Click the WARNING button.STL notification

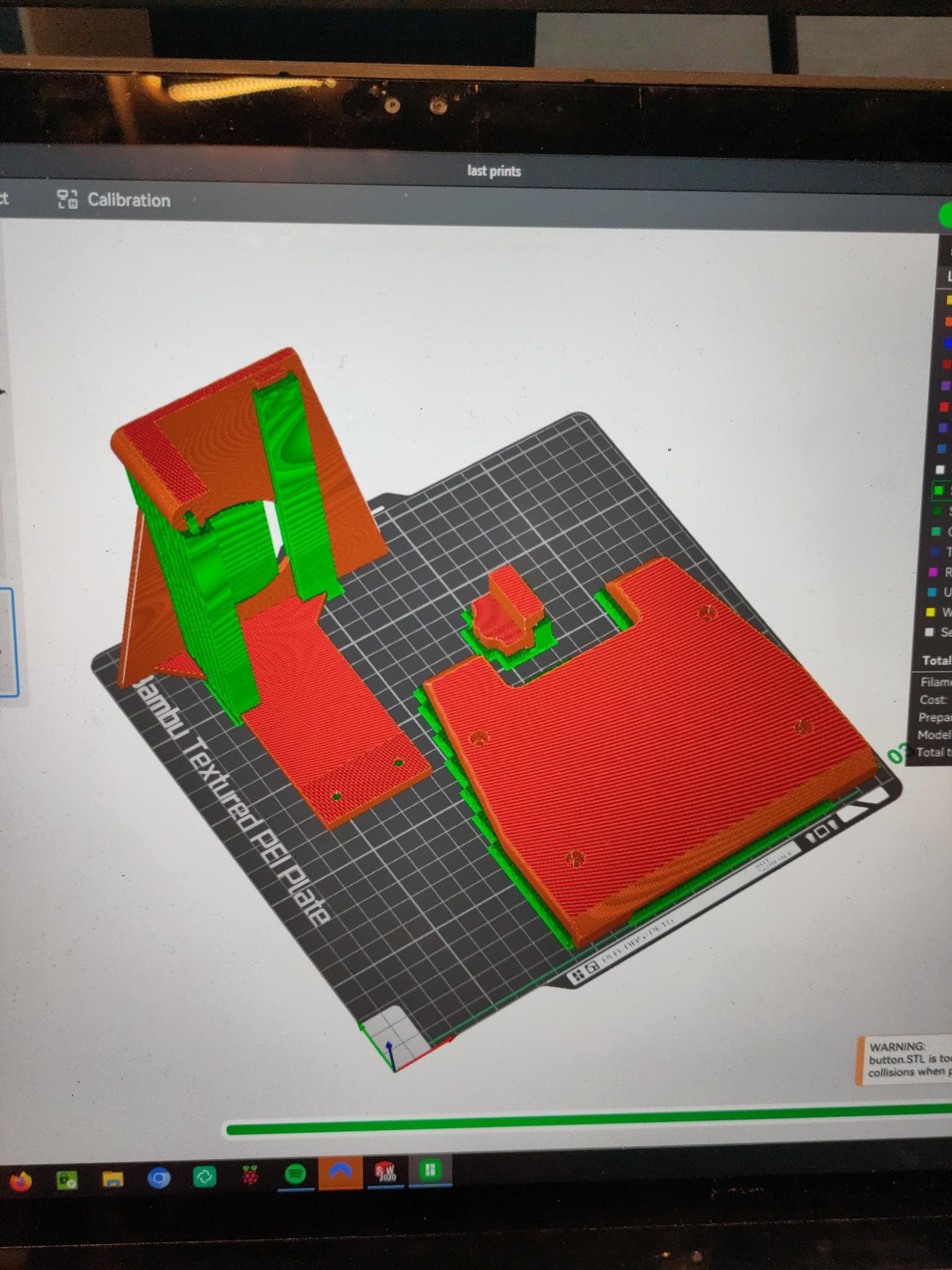(x=906, y=1060)
